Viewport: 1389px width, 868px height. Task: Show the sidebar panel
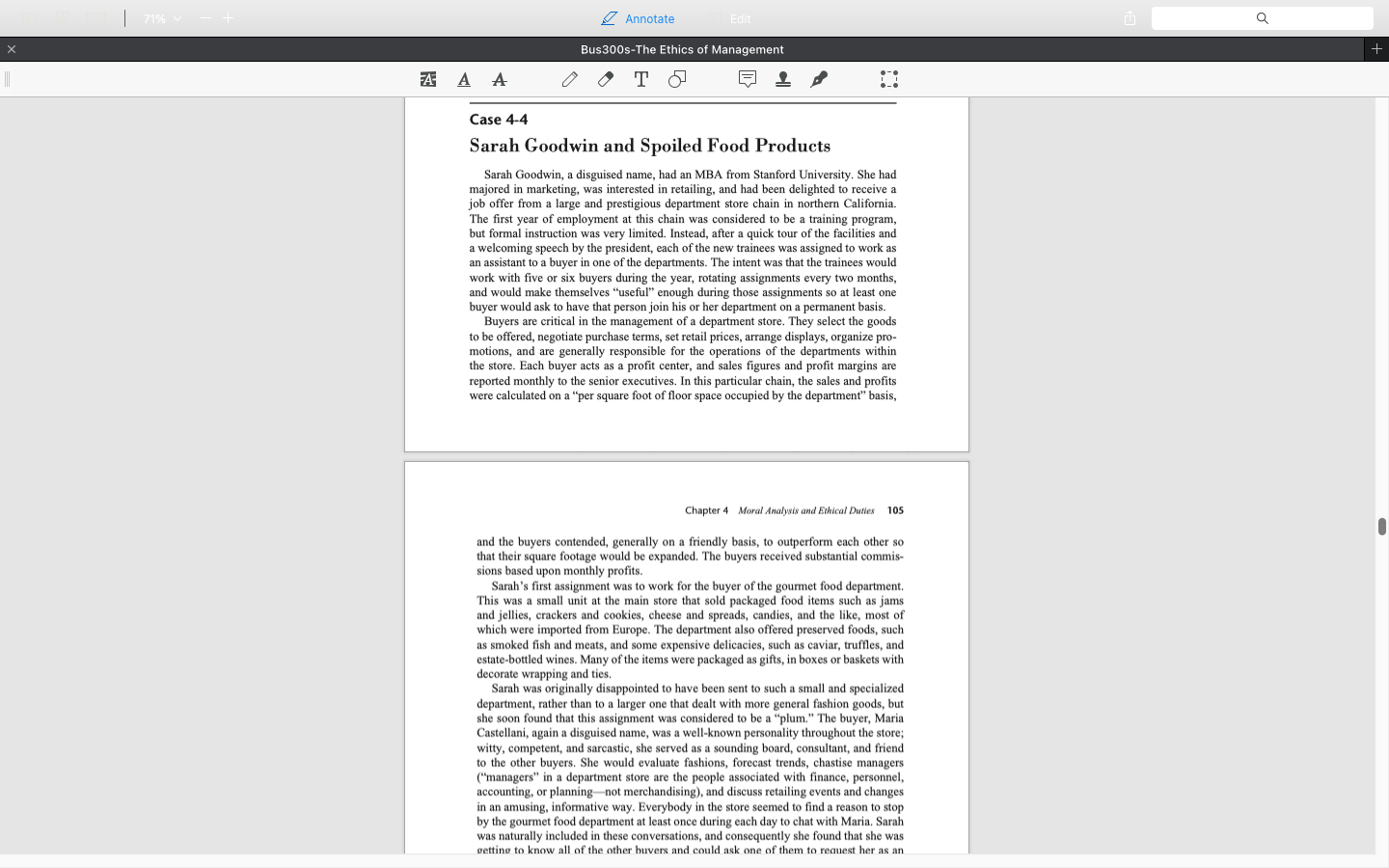tap(31, 18)
